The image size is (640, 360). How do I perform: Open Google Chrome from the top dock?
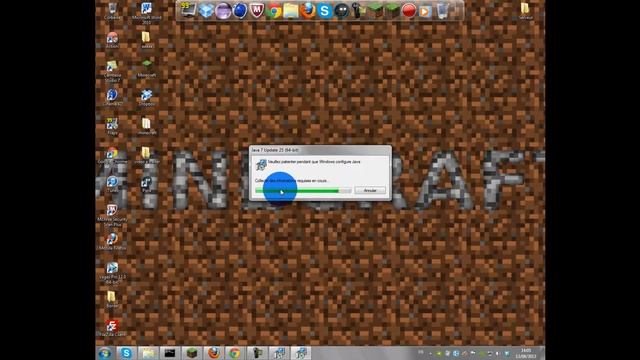tap(274, 11)
